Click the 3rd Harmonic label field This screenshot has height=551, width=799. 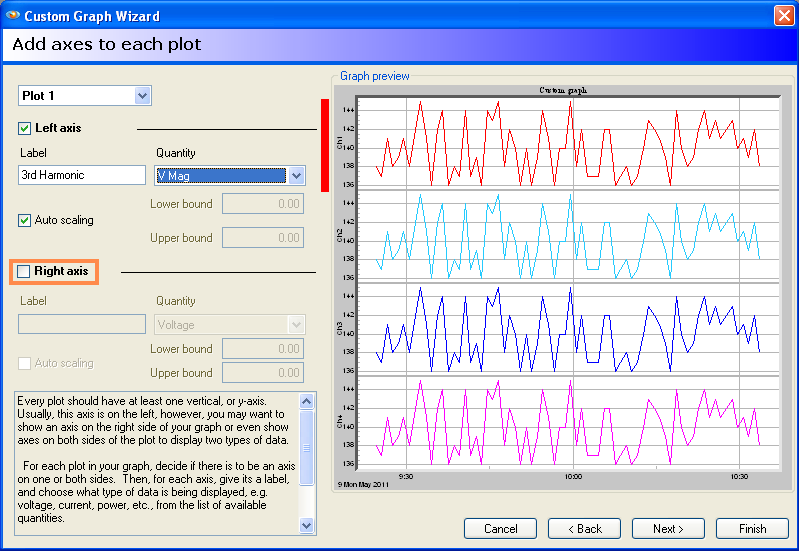tap(82, 175)
